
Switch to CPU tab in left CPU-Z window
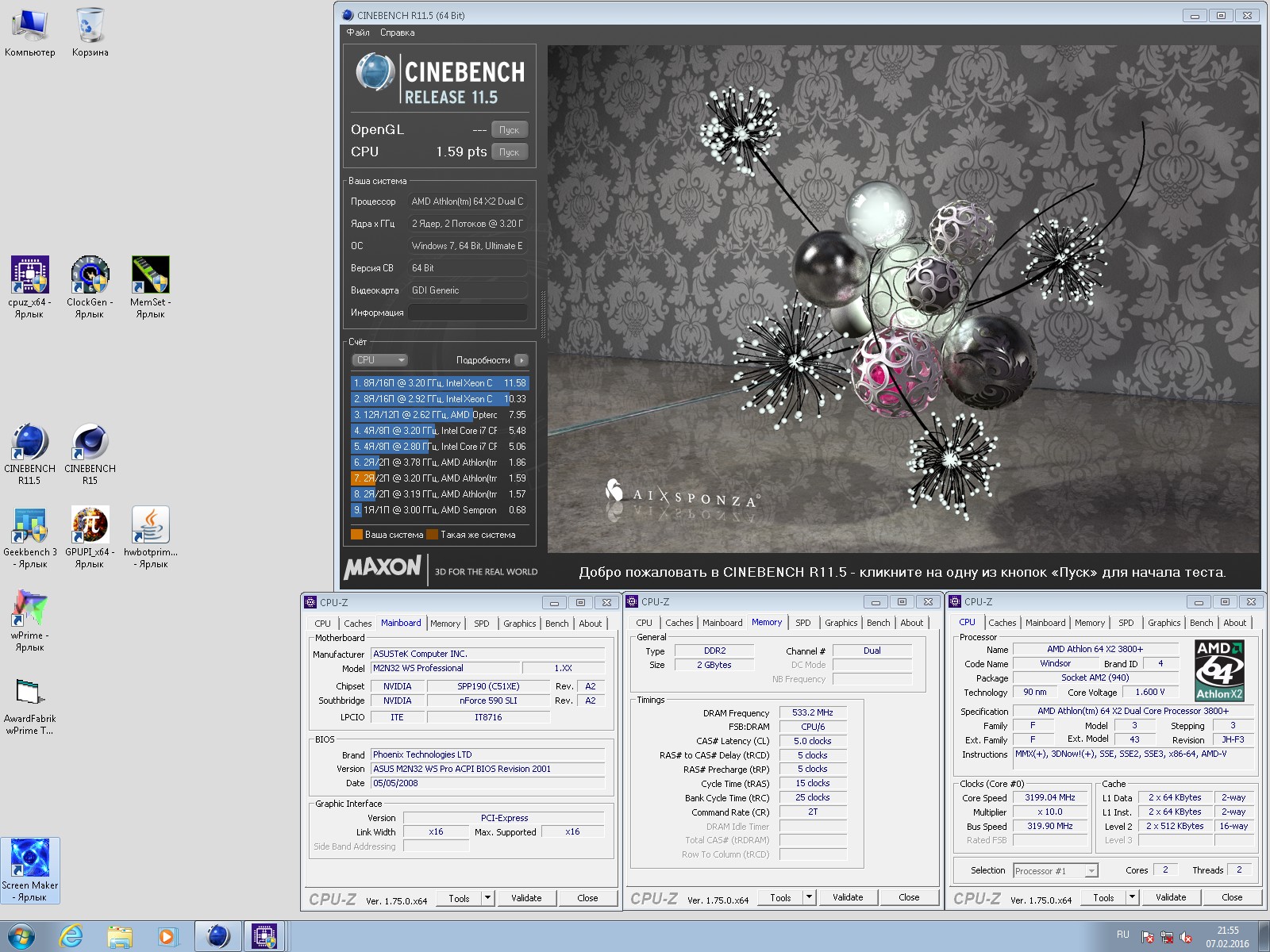(322, 624)
